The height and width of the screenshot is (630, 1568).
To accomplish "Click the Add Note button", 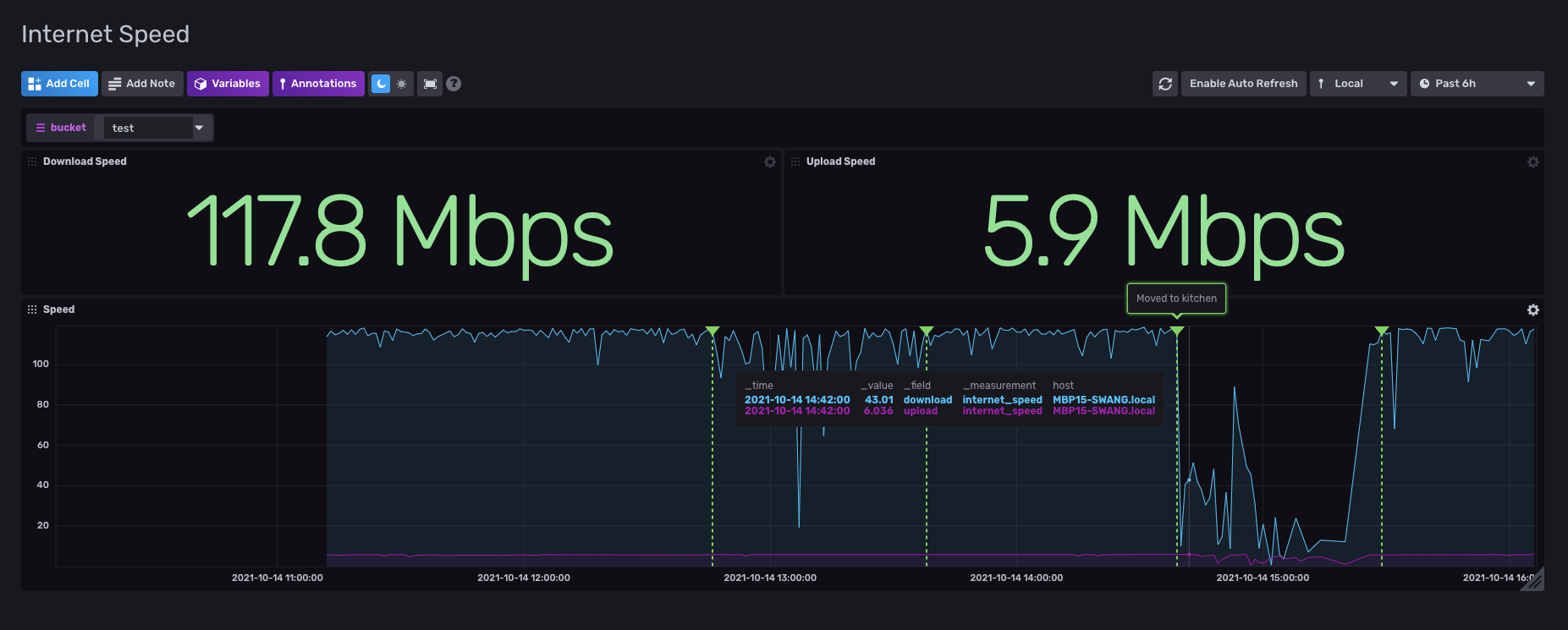I will (x=142, y=84).
